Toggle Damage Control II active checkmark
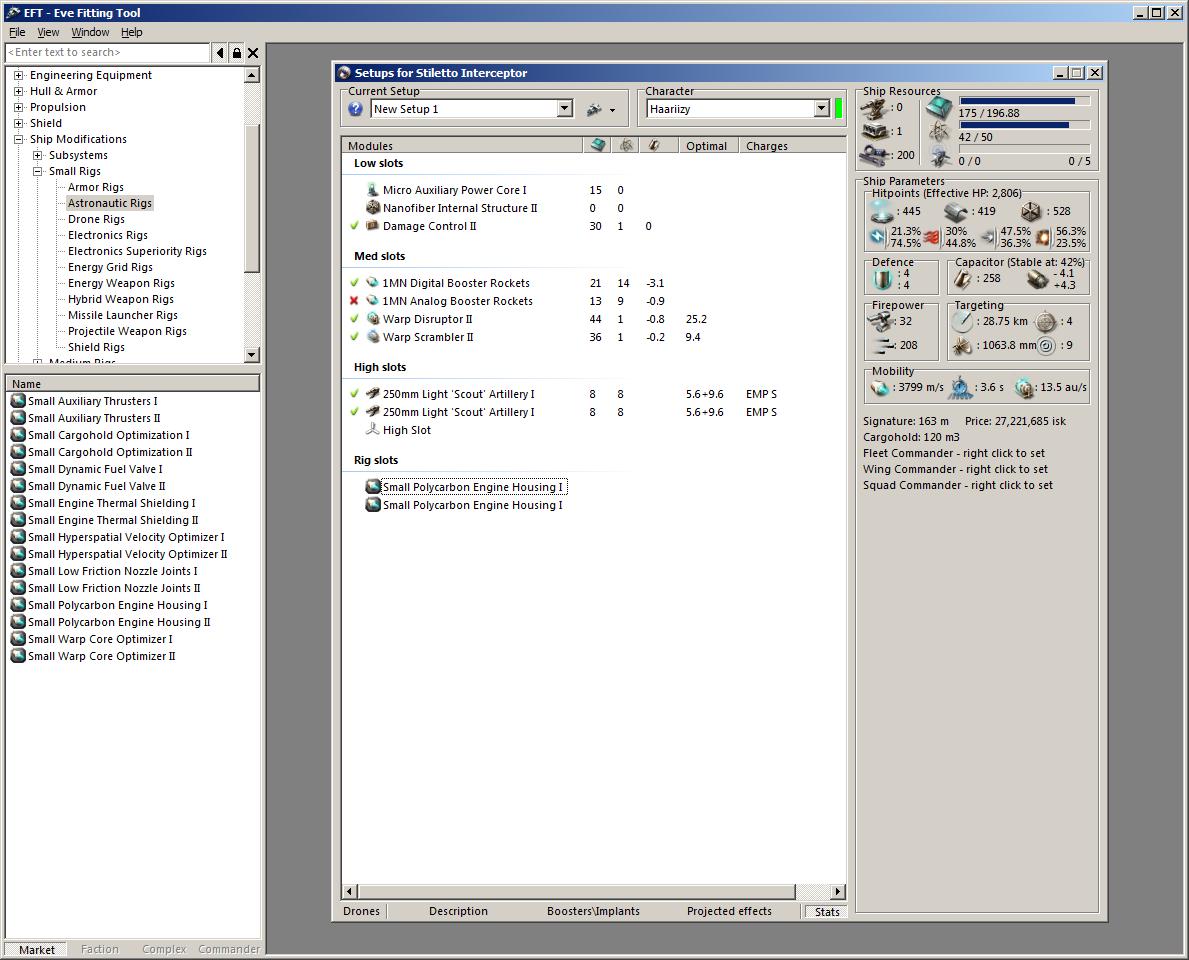Viewport: 1189px width, 960px height. pyautogui.click(x=354, y=226)
